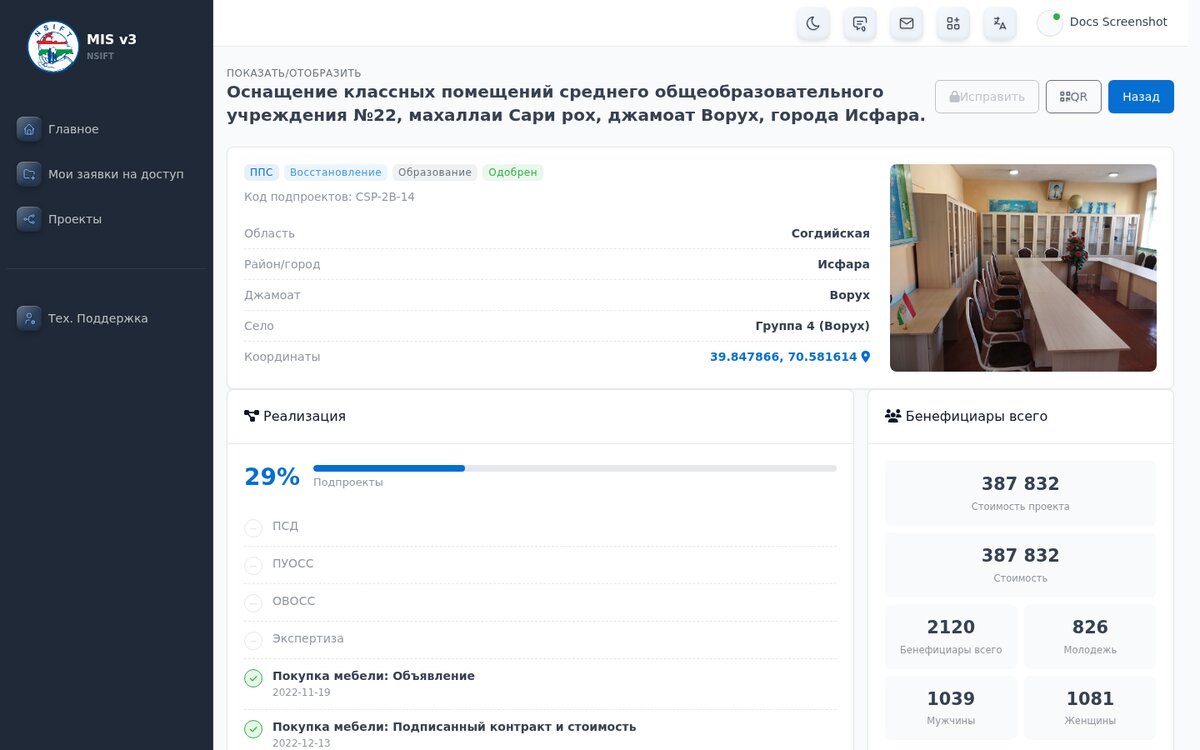Click the date 2022-11-19
The height and width of the screenshot is (750, 1200).
pyautogui.click(x=301, y=693)
